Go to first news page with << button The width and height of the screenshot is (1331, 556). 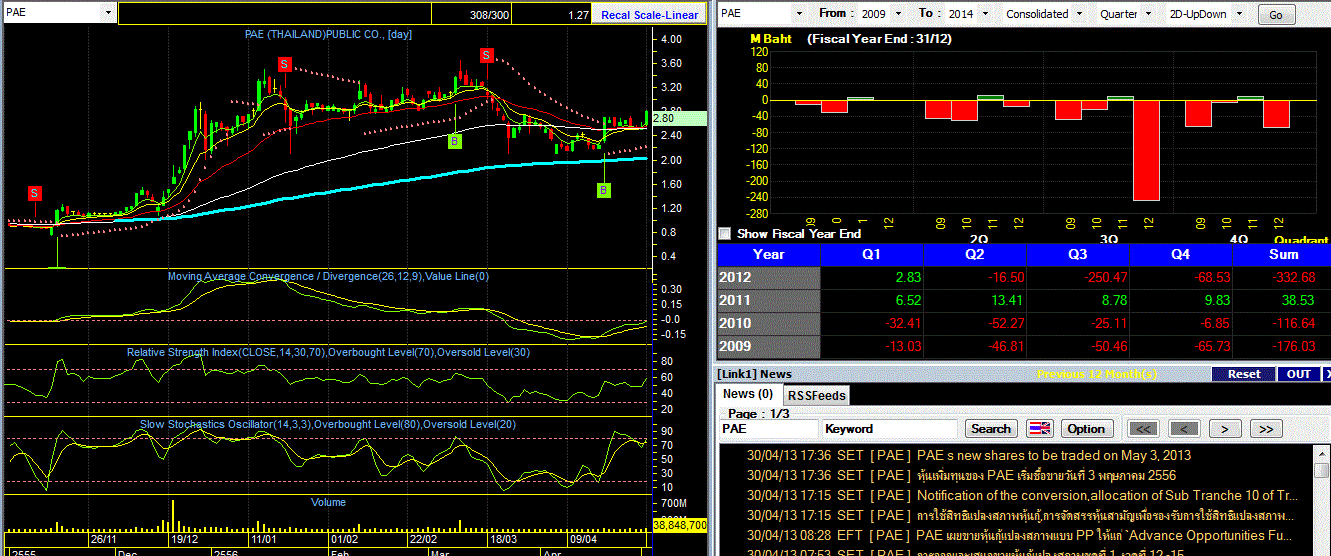(x=1144, y=428)
